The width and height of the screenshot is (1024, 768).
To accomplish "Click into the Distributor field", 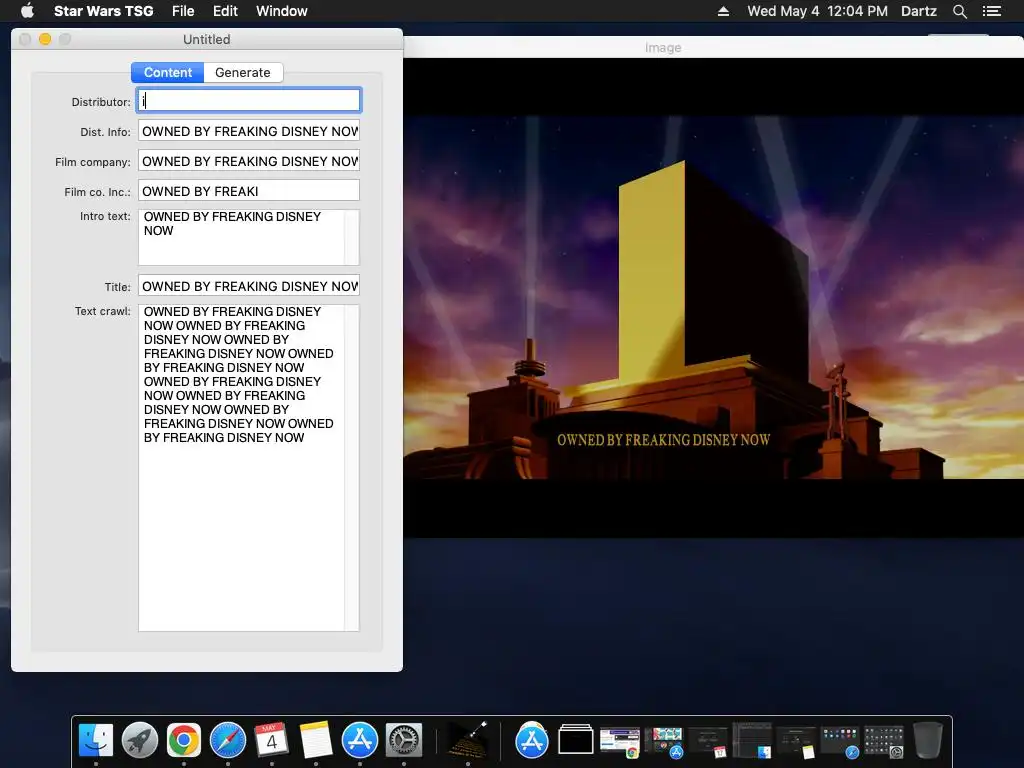I will click(x=249, y=101).
